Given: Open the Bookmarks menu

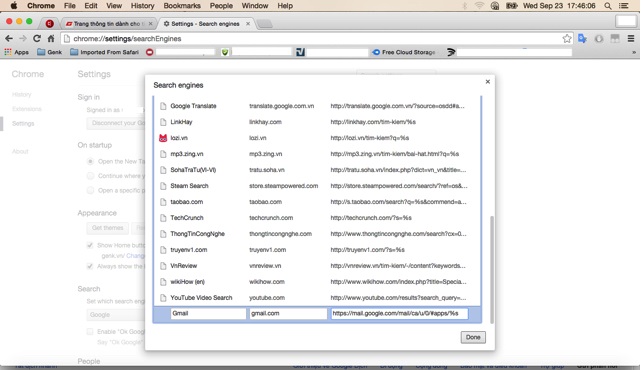Looking at the screenshot, I should click(182, 6).
